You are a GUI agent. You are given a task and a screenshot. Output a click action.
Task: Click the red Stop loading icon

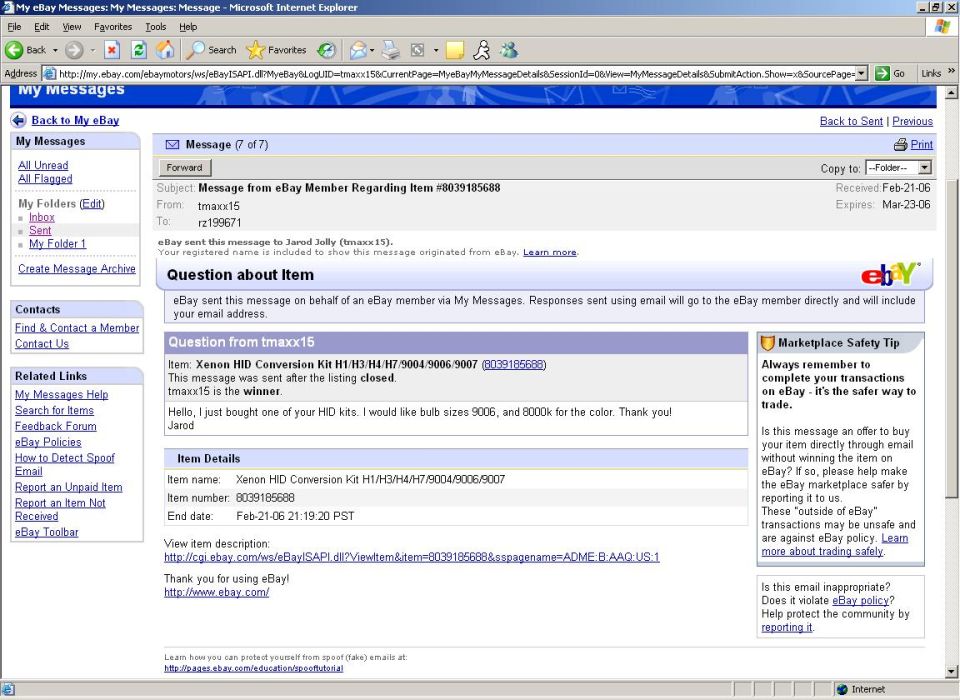point(111,50)
